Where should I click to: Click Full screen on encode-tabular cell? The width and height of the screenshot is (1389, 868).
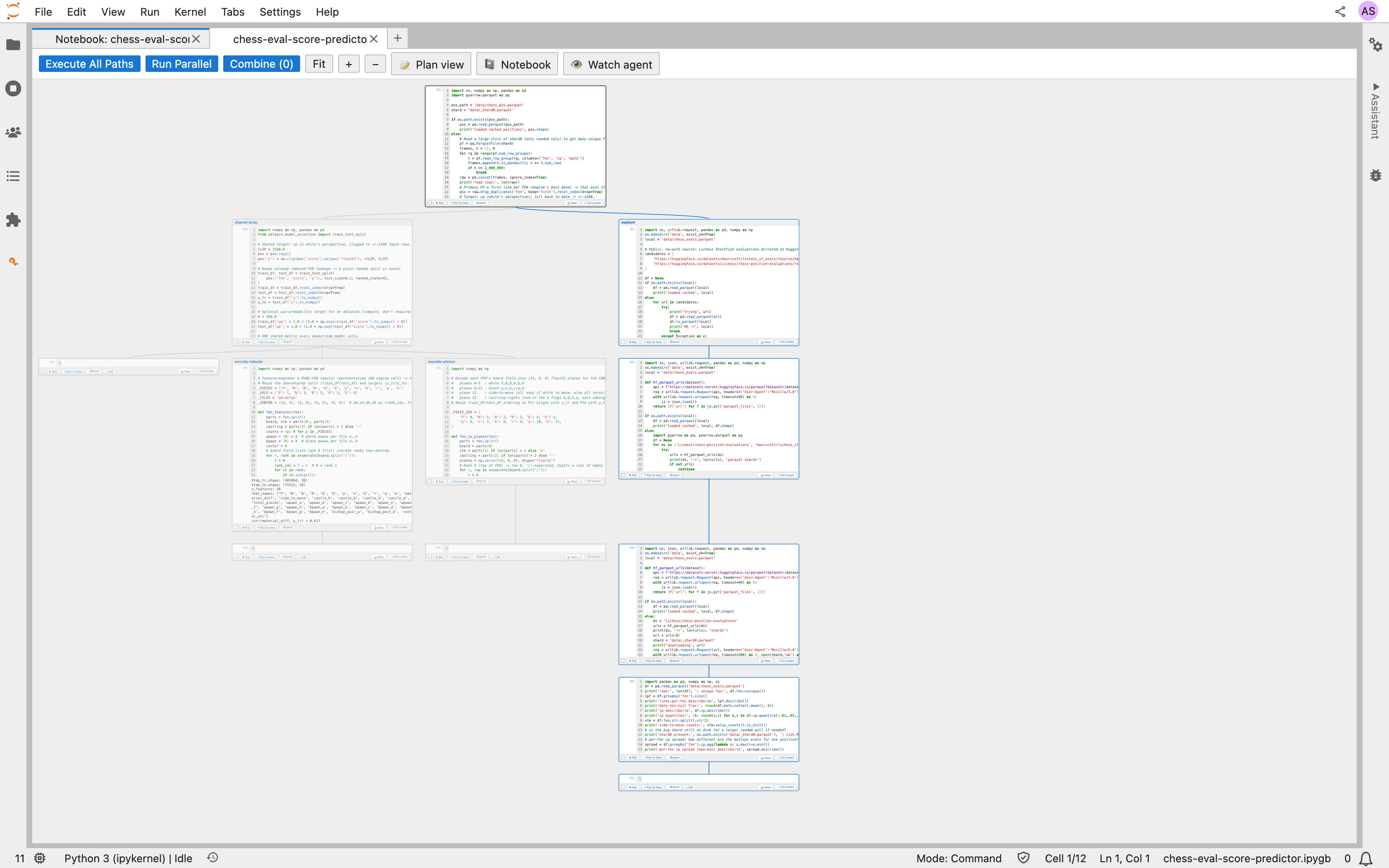(399, 527)
